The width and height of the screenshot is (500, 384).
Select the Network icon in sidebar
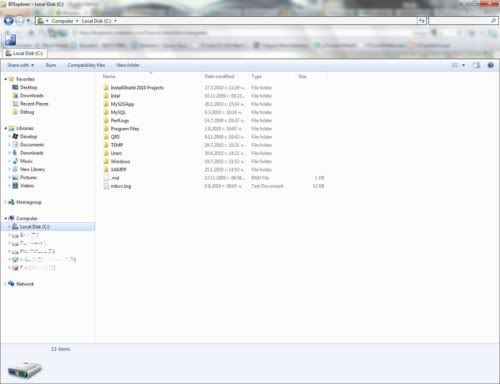tap(11, 284)
